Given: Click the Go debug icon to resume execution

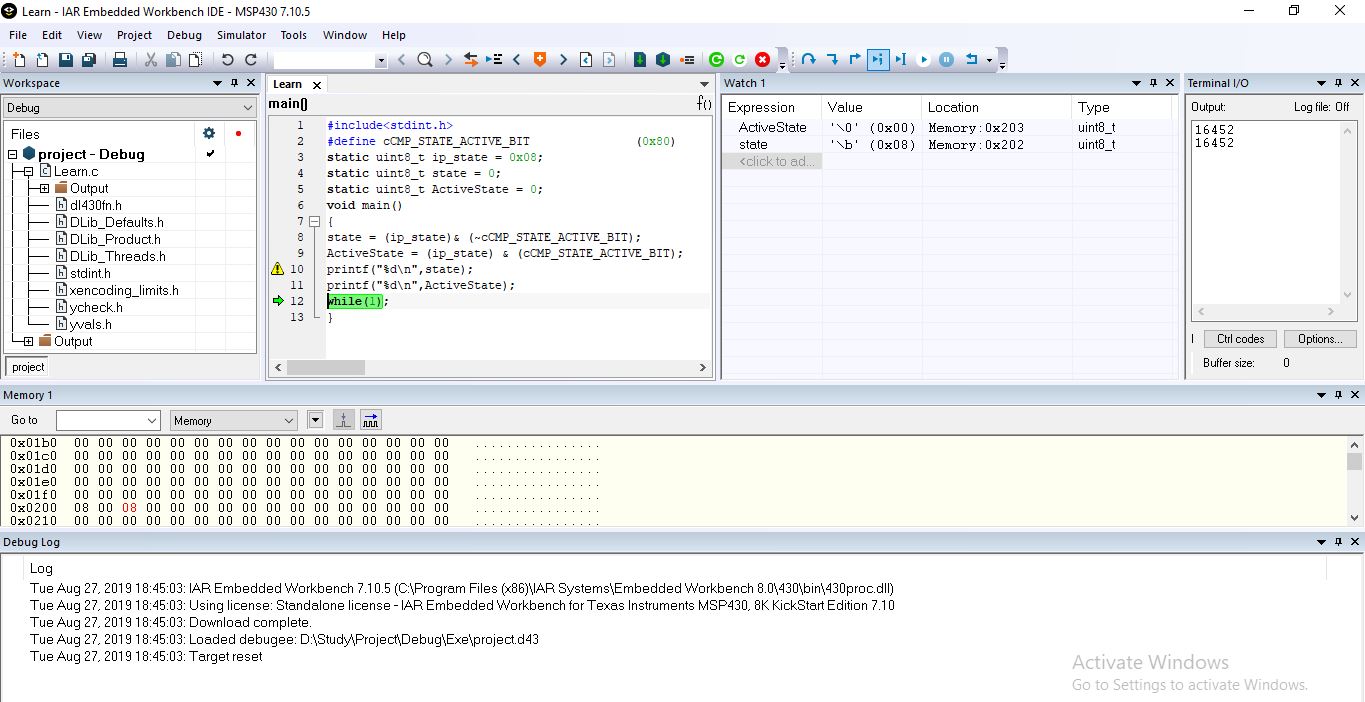Looking at the screenshot, I should pyautogui.click(x=922, y=60).
